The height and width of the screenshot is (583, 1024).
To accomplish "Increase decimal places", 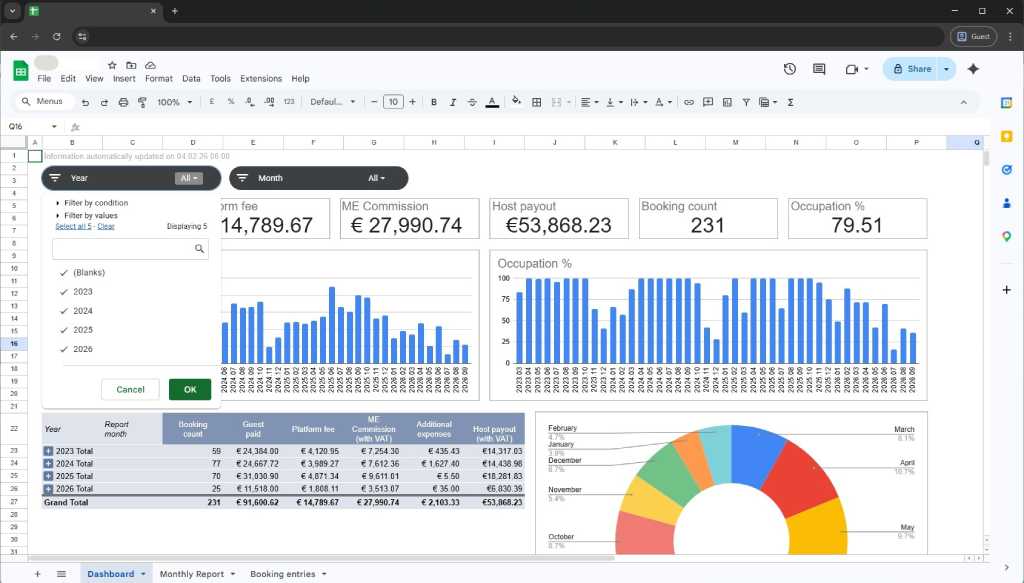I will pyautogui.click(x=269, y=102).
